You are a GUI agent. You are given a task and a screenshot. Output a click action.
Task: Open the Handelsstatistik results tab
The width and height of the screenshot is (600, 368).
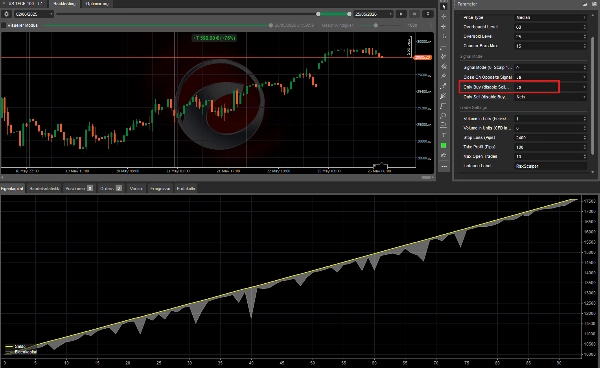[x=44, y=189]
